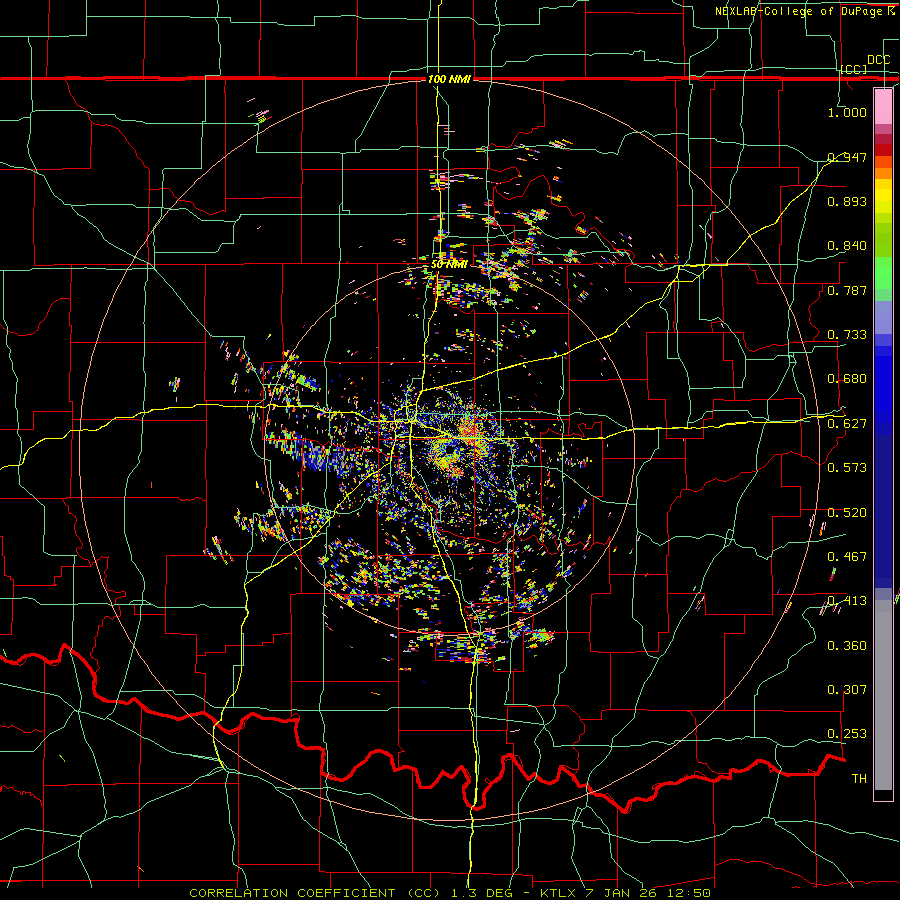The height and width of the screenshot is (900, 900).
Task: Click the 50 NMI range ring label
Action: (449, 265)
